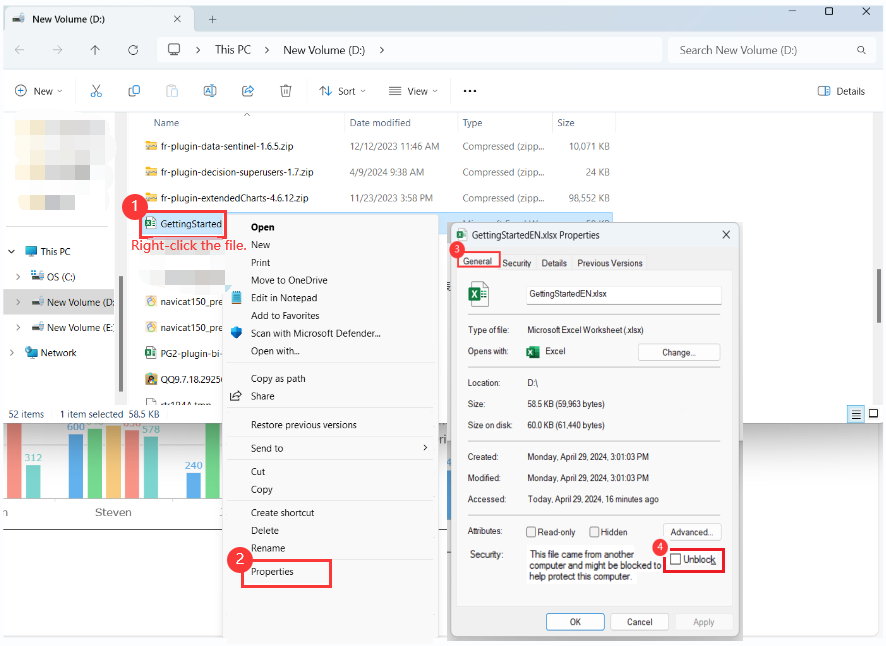The image size is (886, 646).
Task: Click the Paste icon in the toolbar
Action: click(x=171, y=90)
